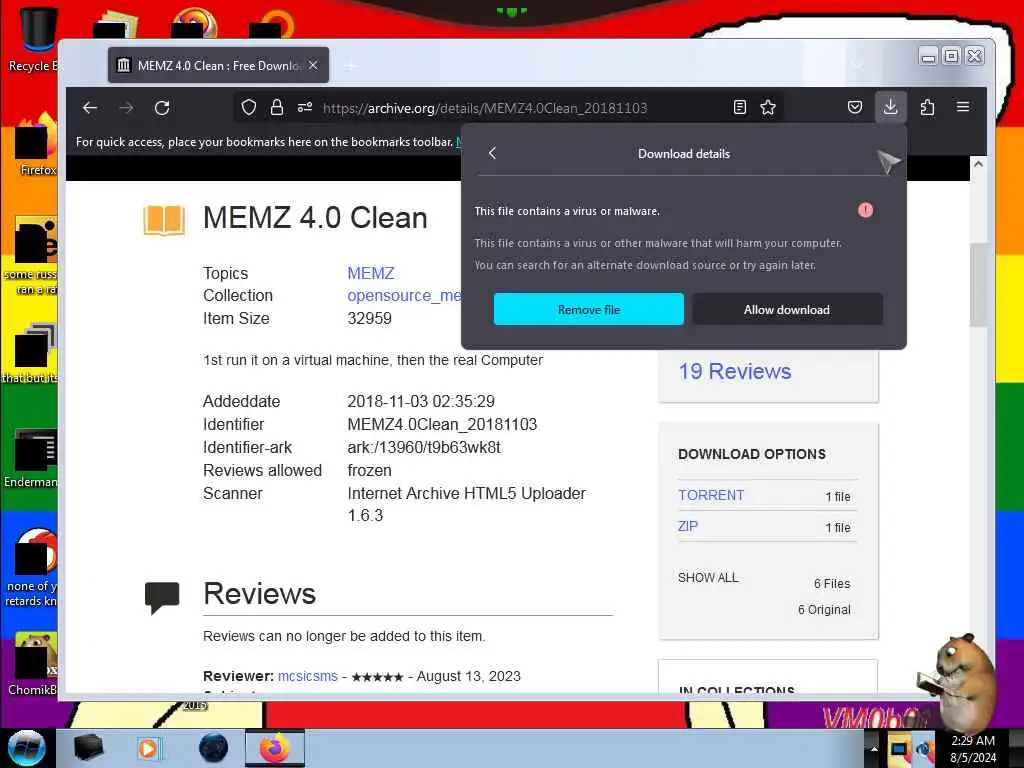Click the Reviews speech bubble icon
The width and height of the screenshot is (1024, 768).
tap(162, 597)
